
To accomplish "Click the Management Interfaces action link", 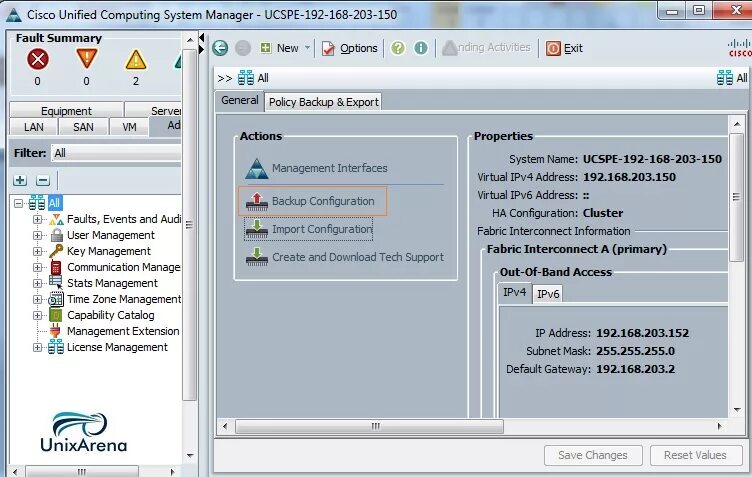I will [x=317, y=168].
